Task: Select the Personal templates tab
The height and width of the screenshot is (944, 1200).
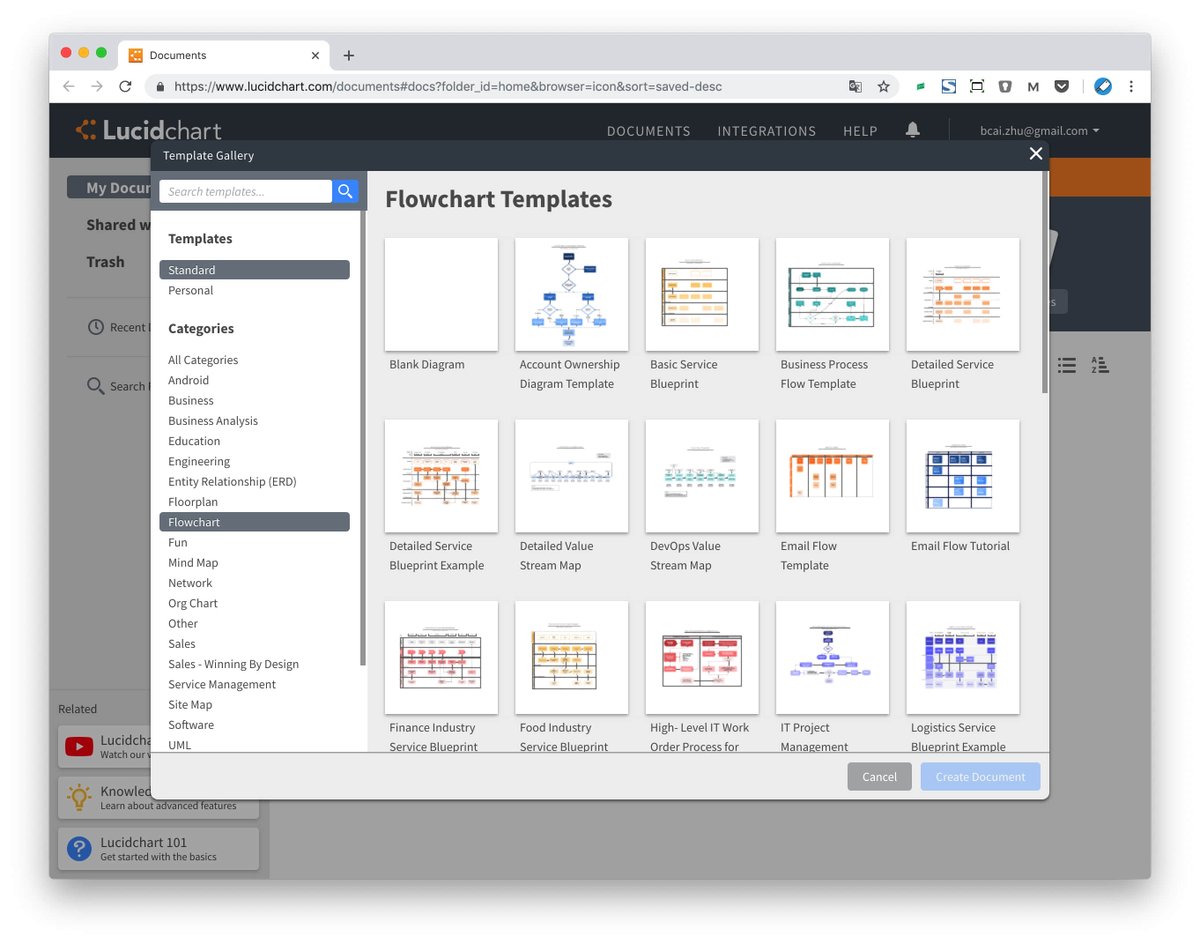Action: (x=190, y=290)
